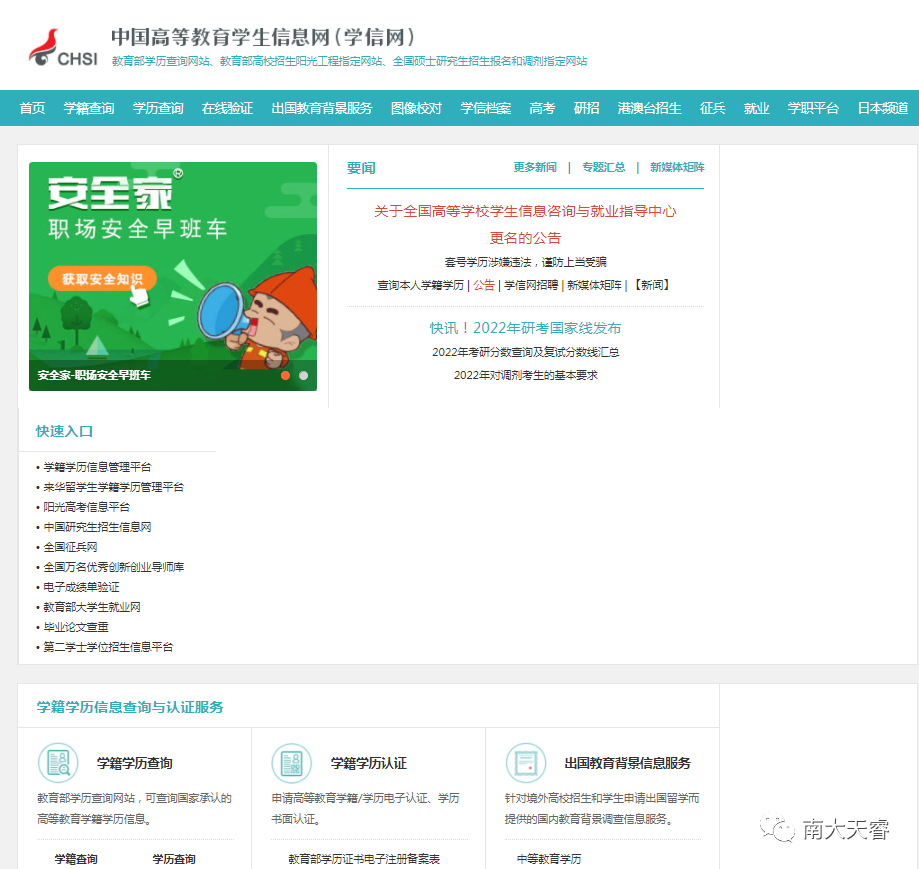Click the 更多新闻 link

coord(535,167)
